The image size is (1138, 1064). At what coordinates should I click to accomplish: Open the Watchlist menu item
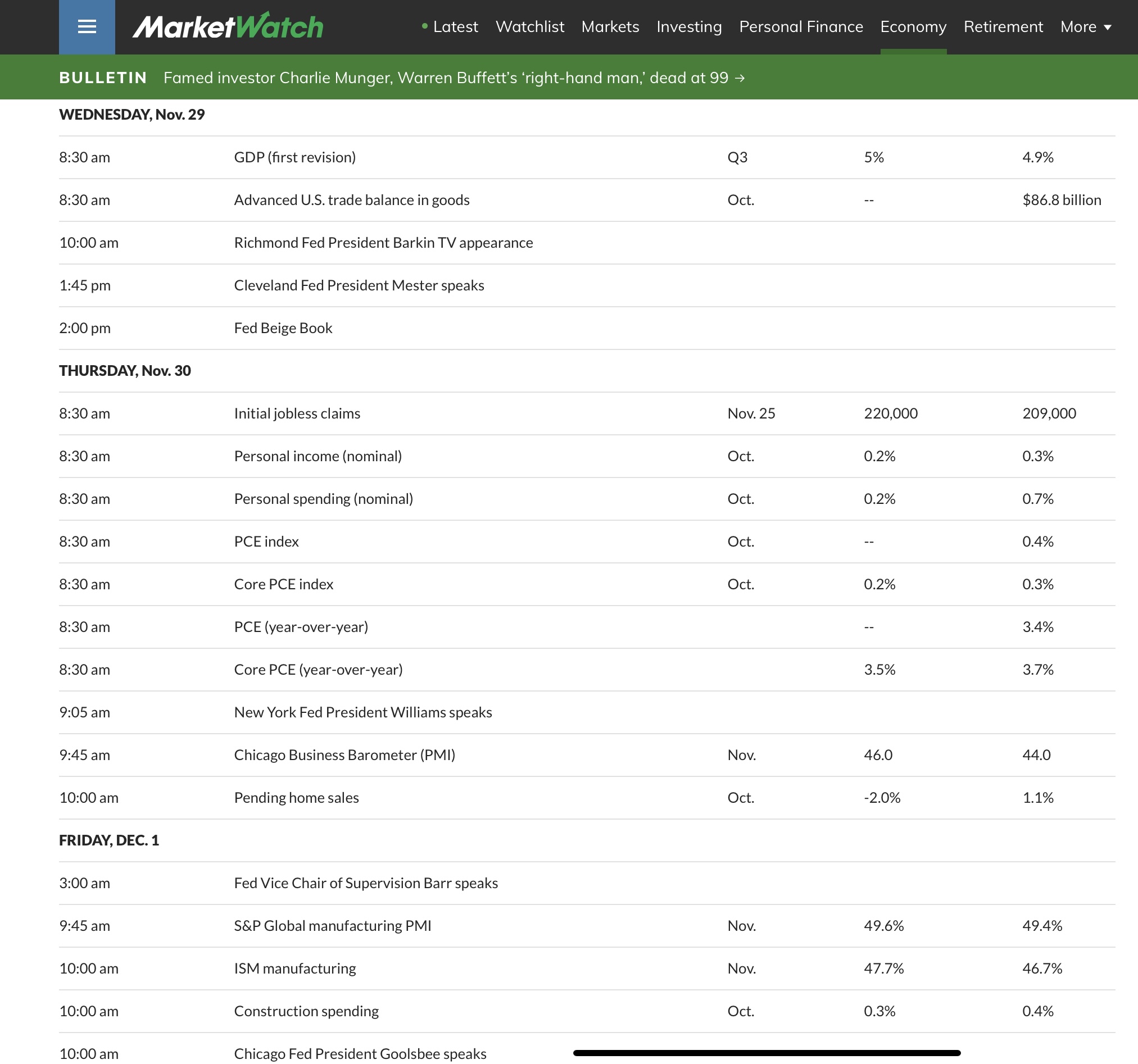click(529, 27)
